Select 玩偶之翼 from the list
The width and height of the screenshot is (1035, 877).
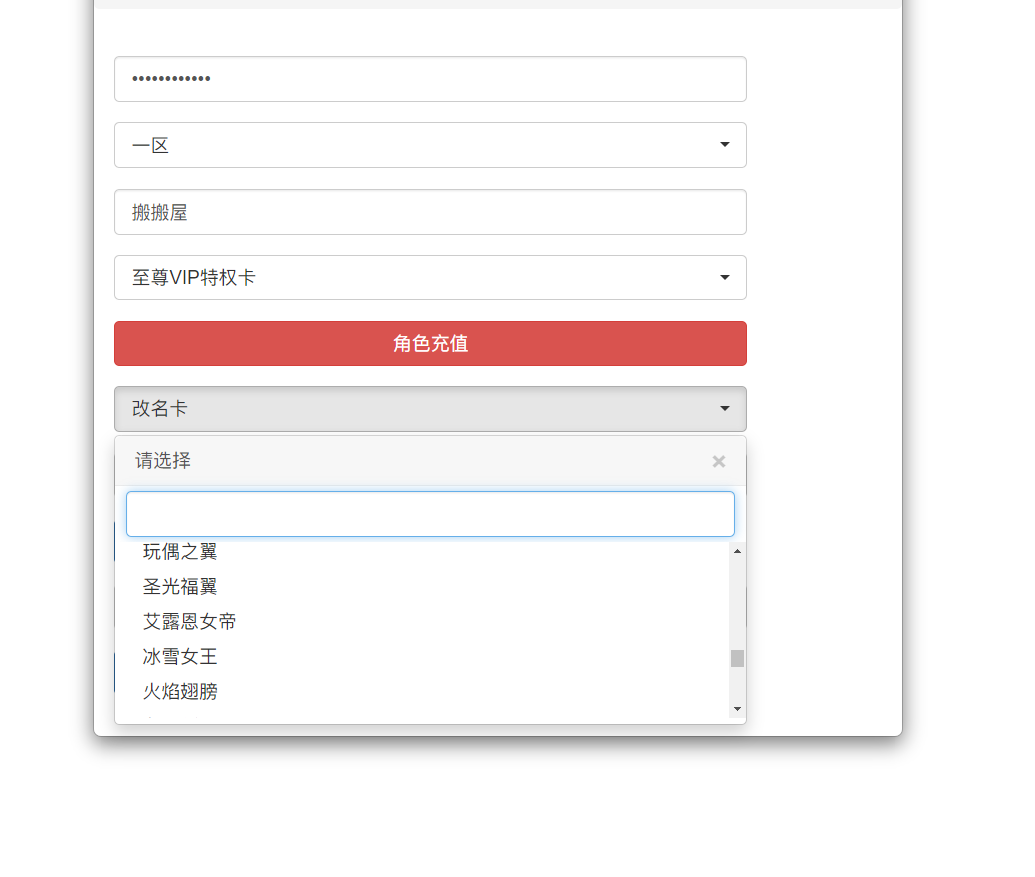(x=180, y=552)
